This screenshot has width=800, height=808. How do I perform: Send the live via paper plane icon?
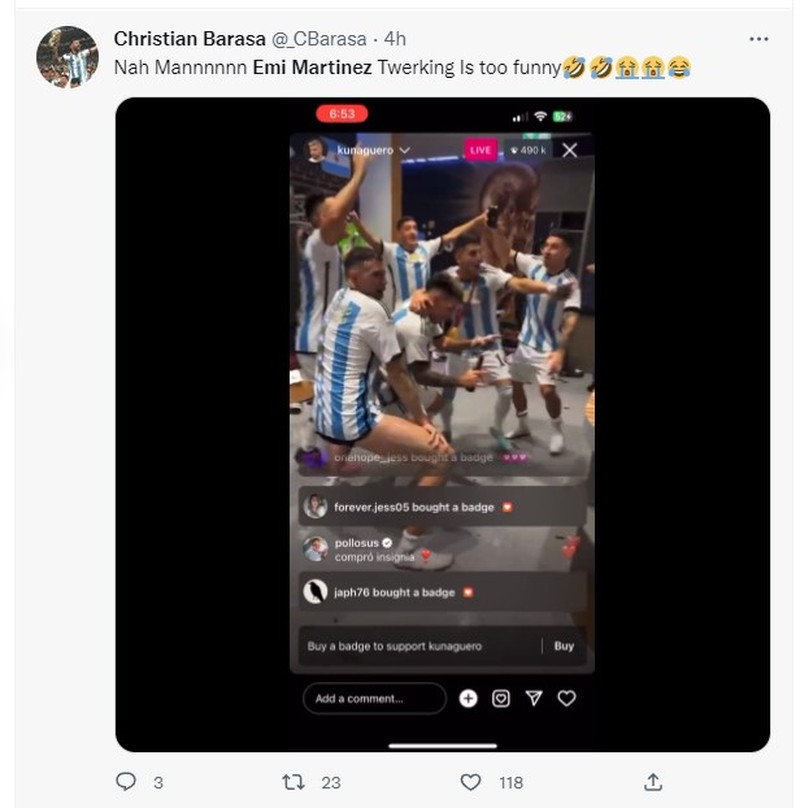pyautogui.click(x=534, y=699)
